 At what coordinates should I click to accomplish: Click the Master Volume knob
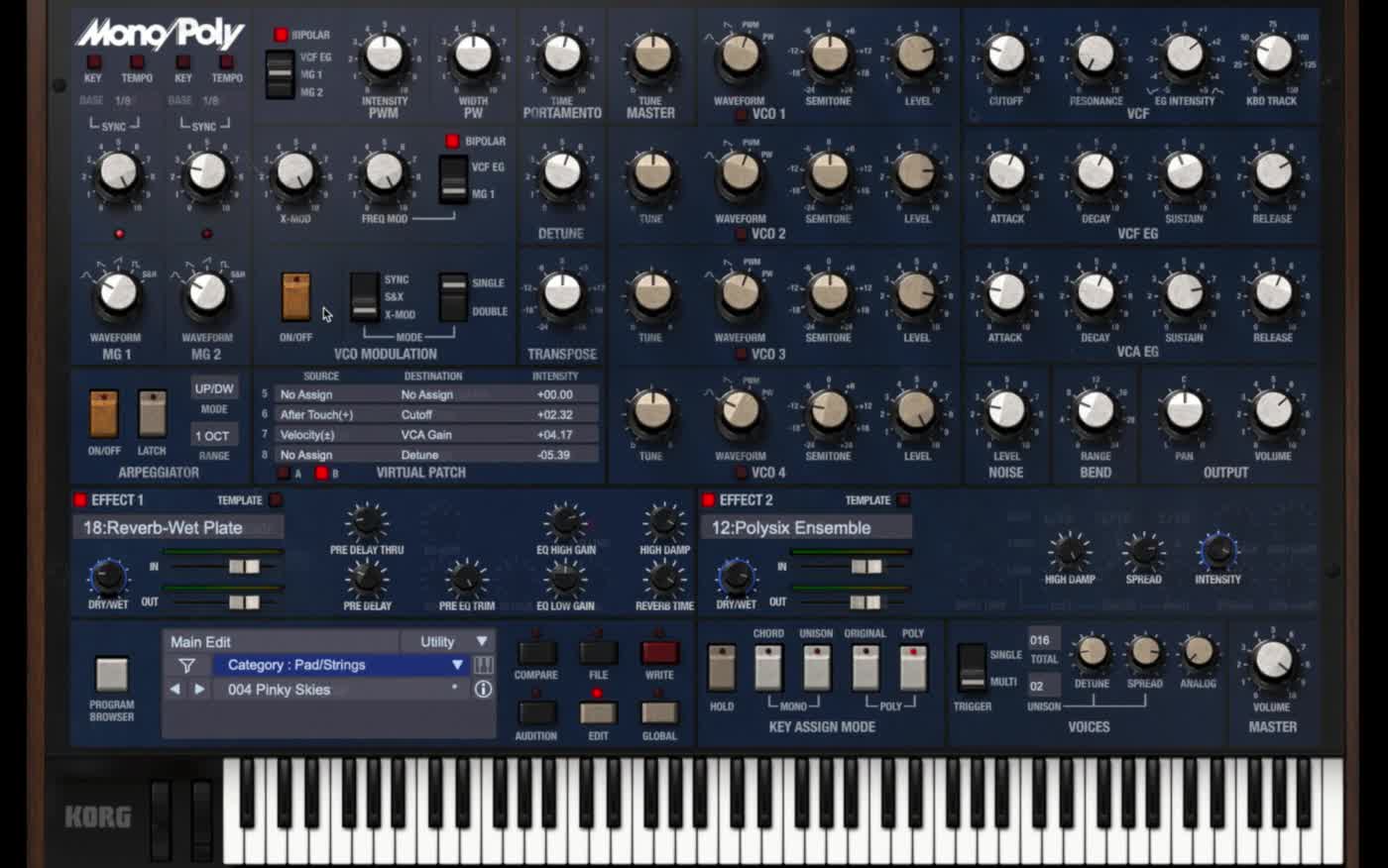click(x=1272, y=661)
